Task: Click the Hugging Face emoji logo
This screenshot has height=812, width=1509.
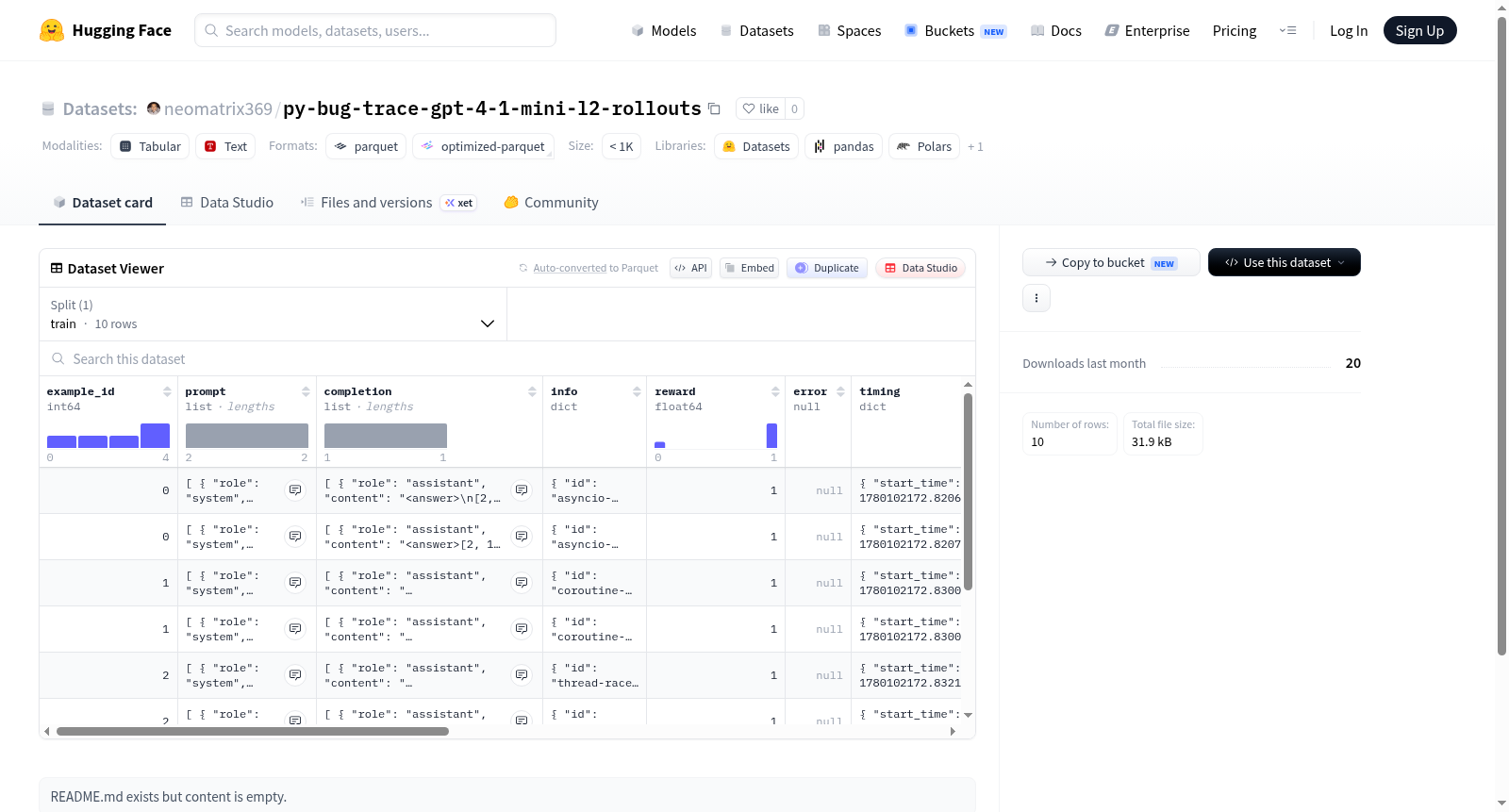Action: click(x=52, y=30)
